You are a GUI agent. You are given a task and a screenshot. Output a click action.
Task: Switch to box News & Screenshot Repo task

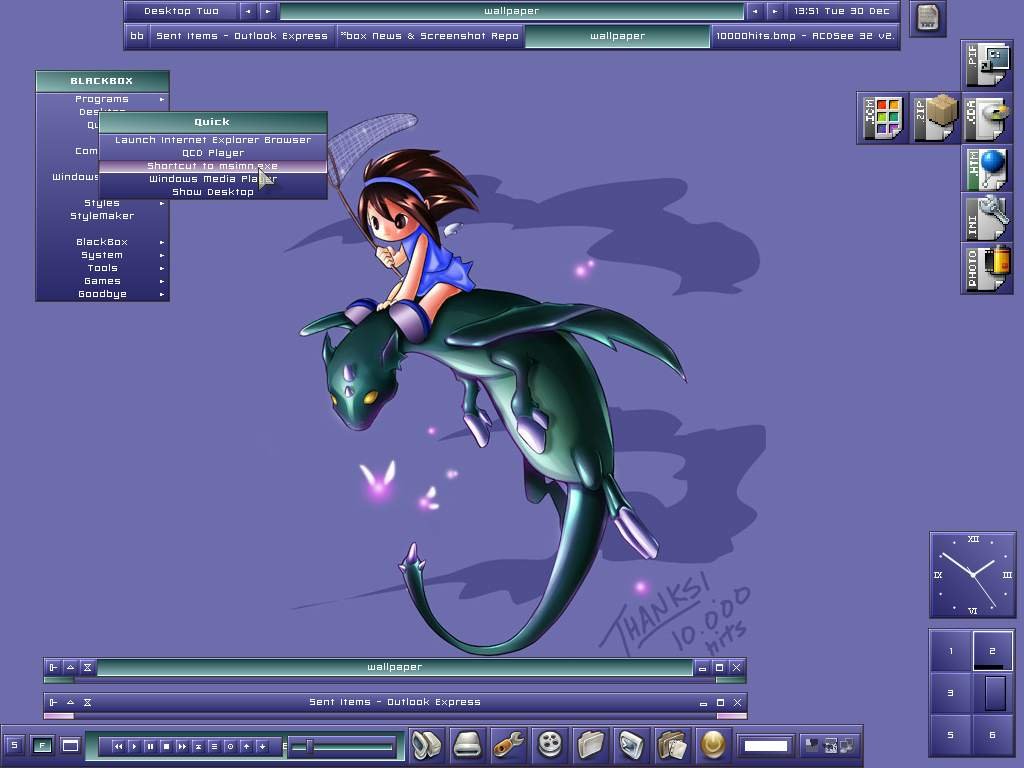pyautogui.click(x=430, y=36)
